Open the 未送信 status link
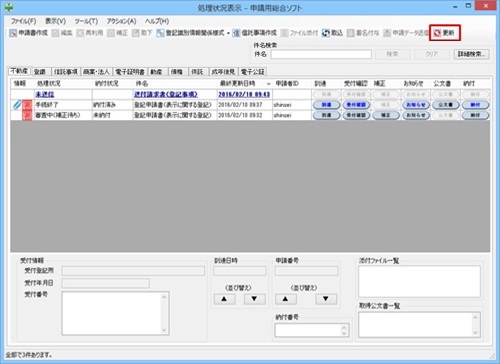This screenshot has height=364, width=500. click(45, 94)
